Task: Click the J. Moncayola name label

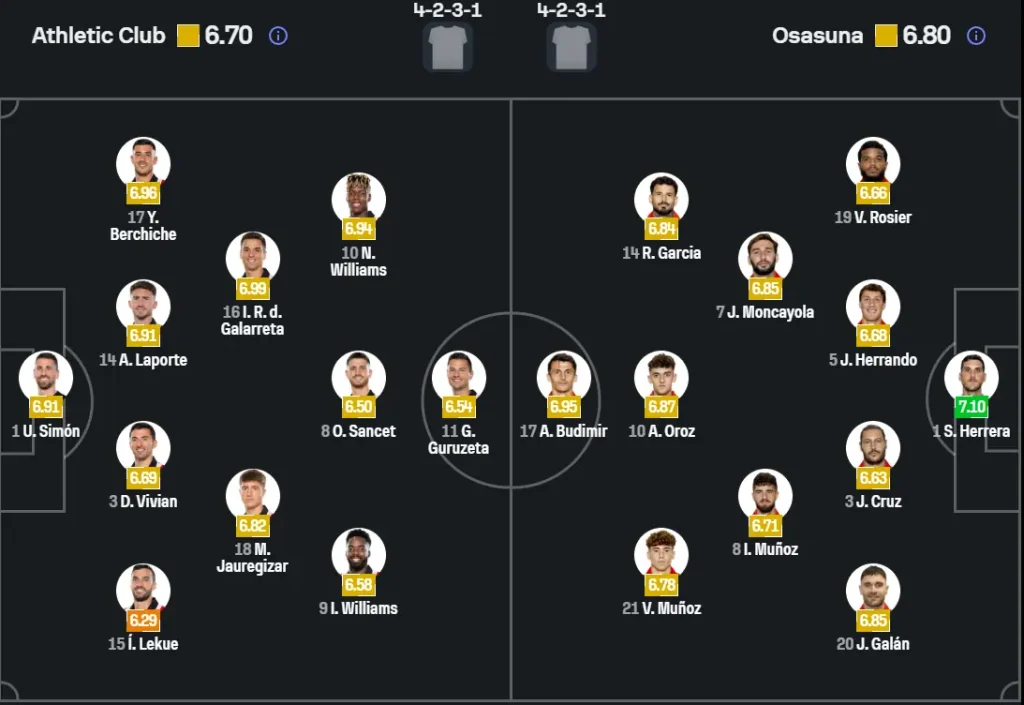Action: [765, 312]
